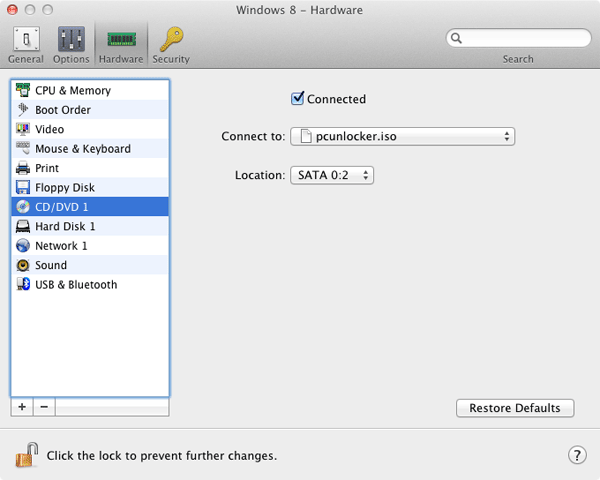
Task: Click the CPU & Memory chip icon
Action: point(23,90)
